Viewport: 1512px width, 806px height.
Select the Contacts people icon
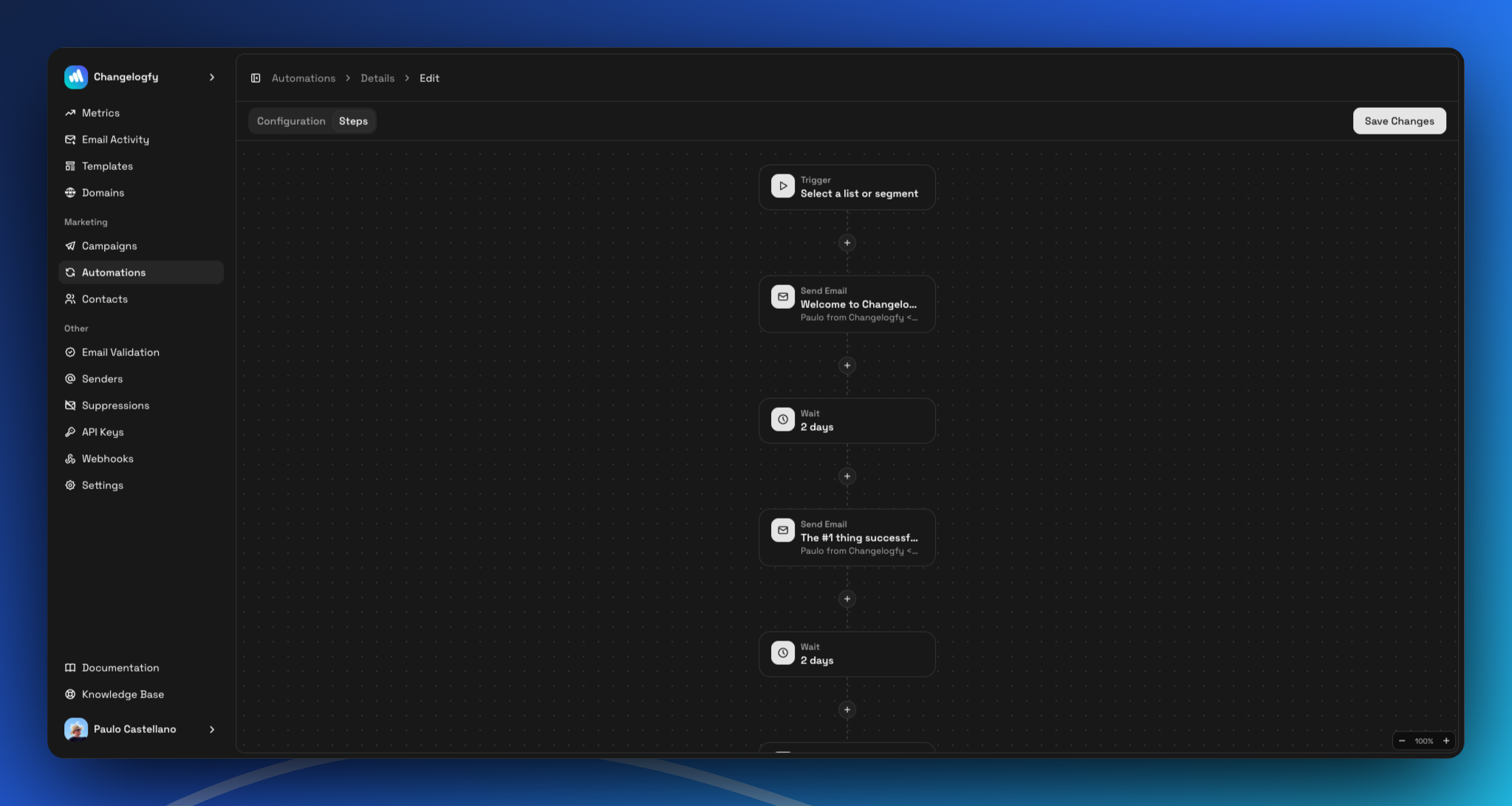pyautogui.click(x=70, y=298)
